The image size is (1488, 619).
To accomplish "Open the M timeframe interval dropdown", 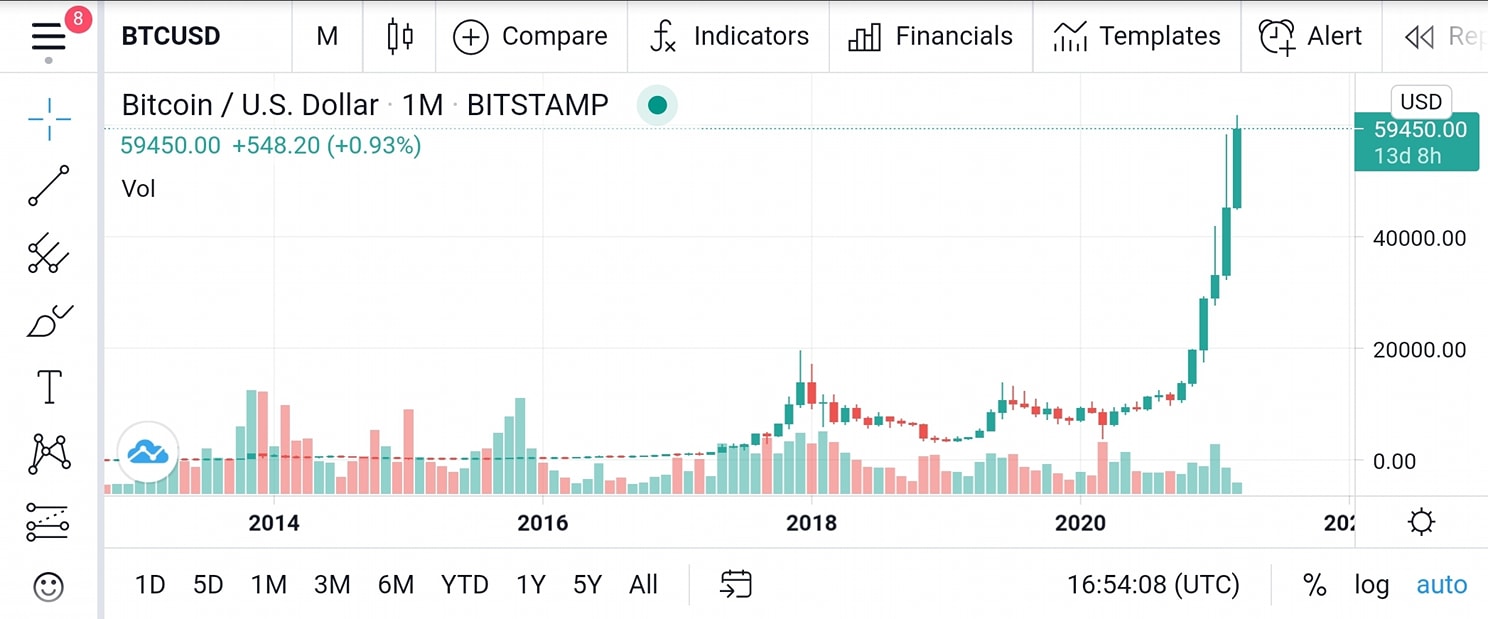I will 327,36.
